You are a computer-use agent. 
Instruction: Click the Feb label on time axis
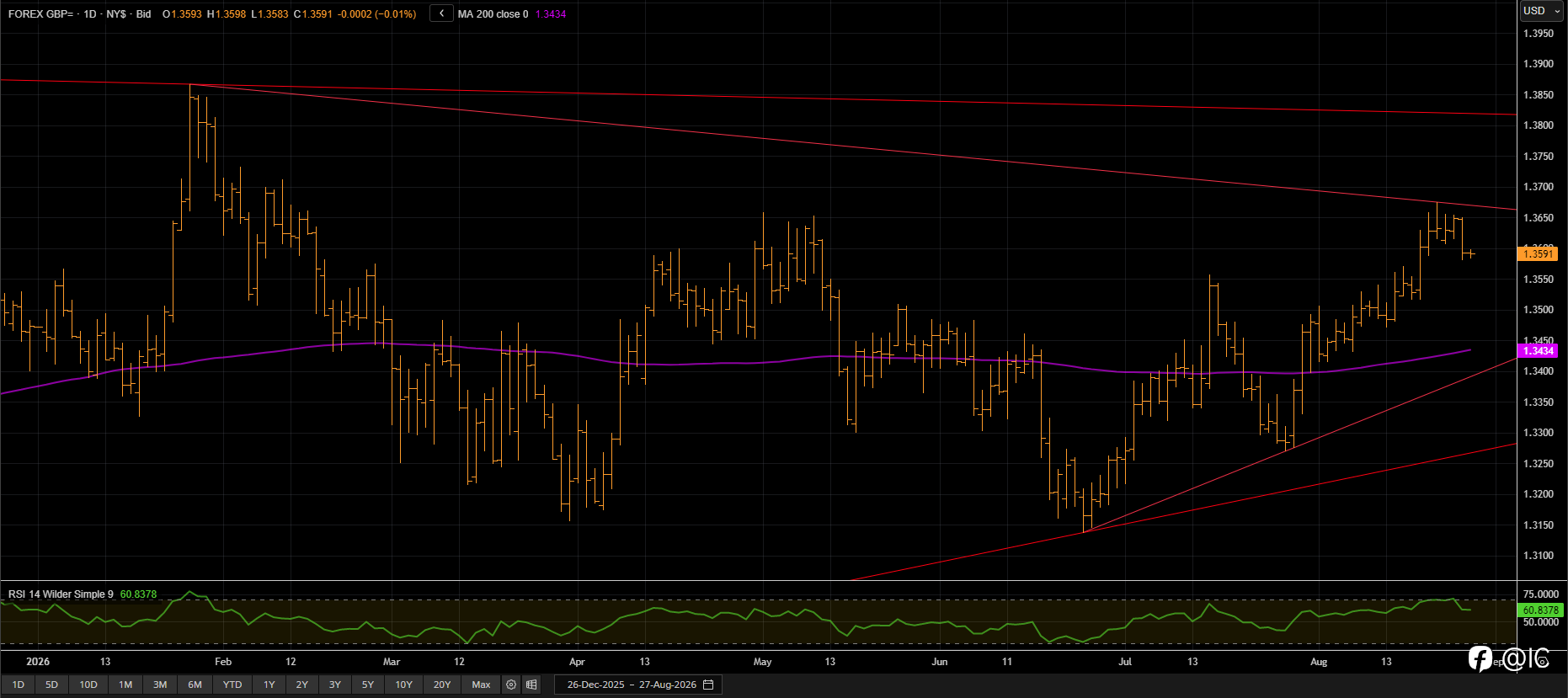point(223,662)
